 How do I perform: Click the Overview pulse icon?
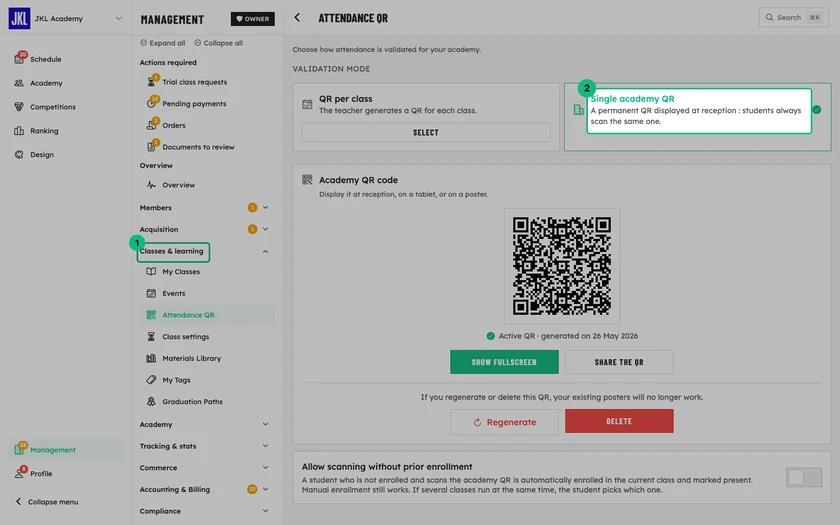coord(151,185)
